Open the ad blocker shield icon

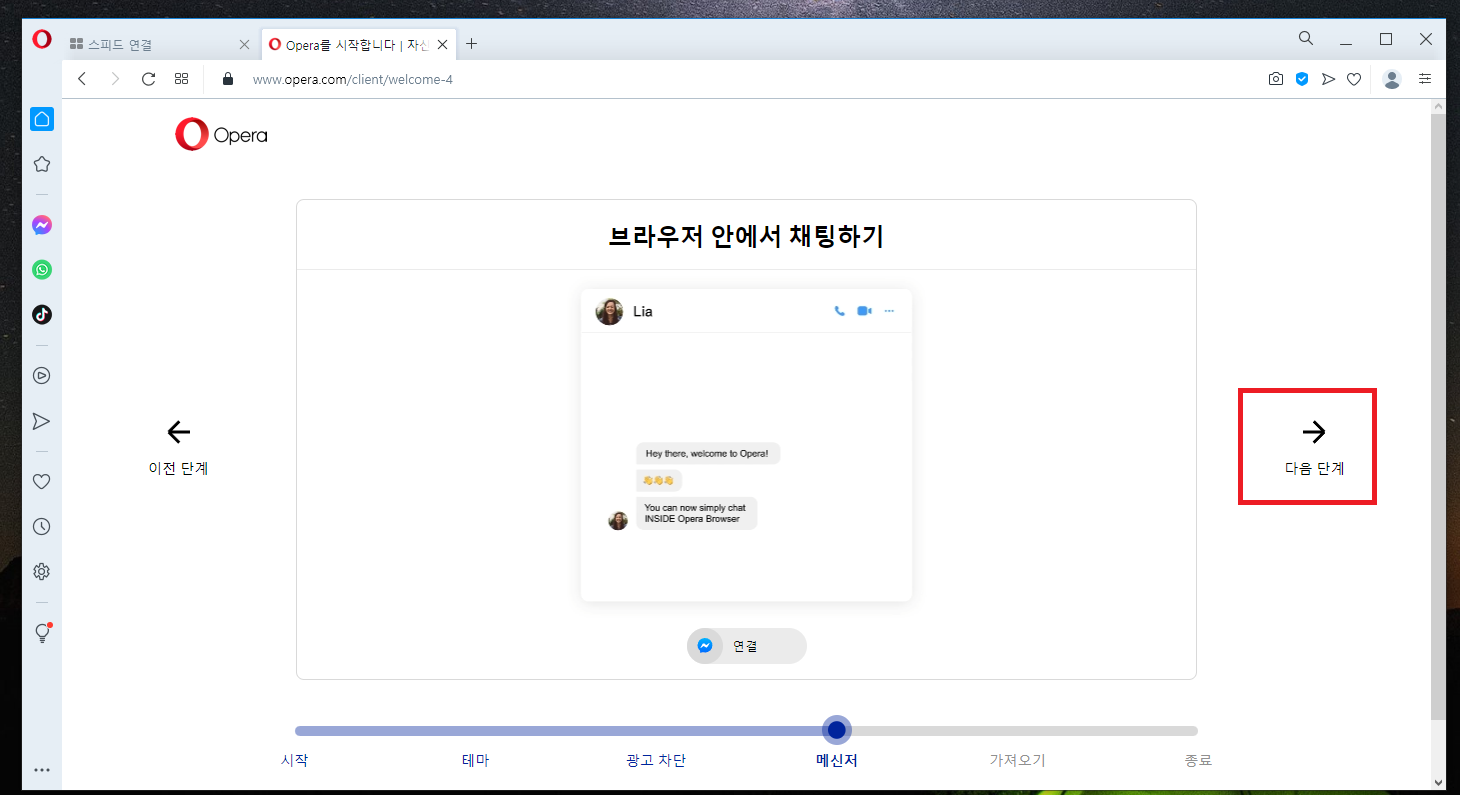pos(1302,79)
